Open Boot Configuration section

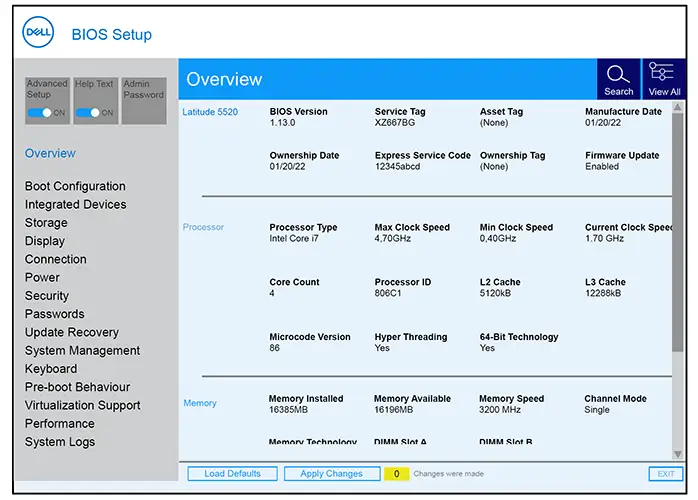75,186
